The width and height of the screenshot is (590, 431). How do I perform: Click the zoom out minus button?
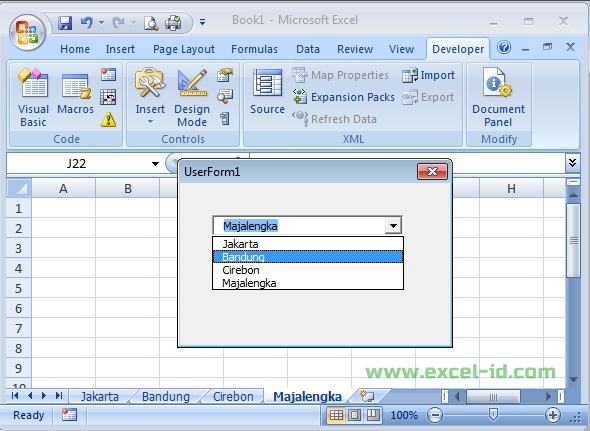[x=435, y=415]
